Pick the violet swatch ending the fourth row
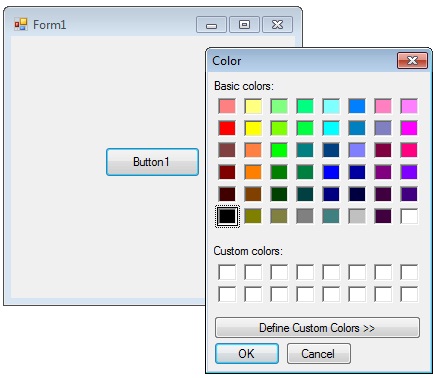This screenshot has height=378, width=435. (x=409, y=172)
